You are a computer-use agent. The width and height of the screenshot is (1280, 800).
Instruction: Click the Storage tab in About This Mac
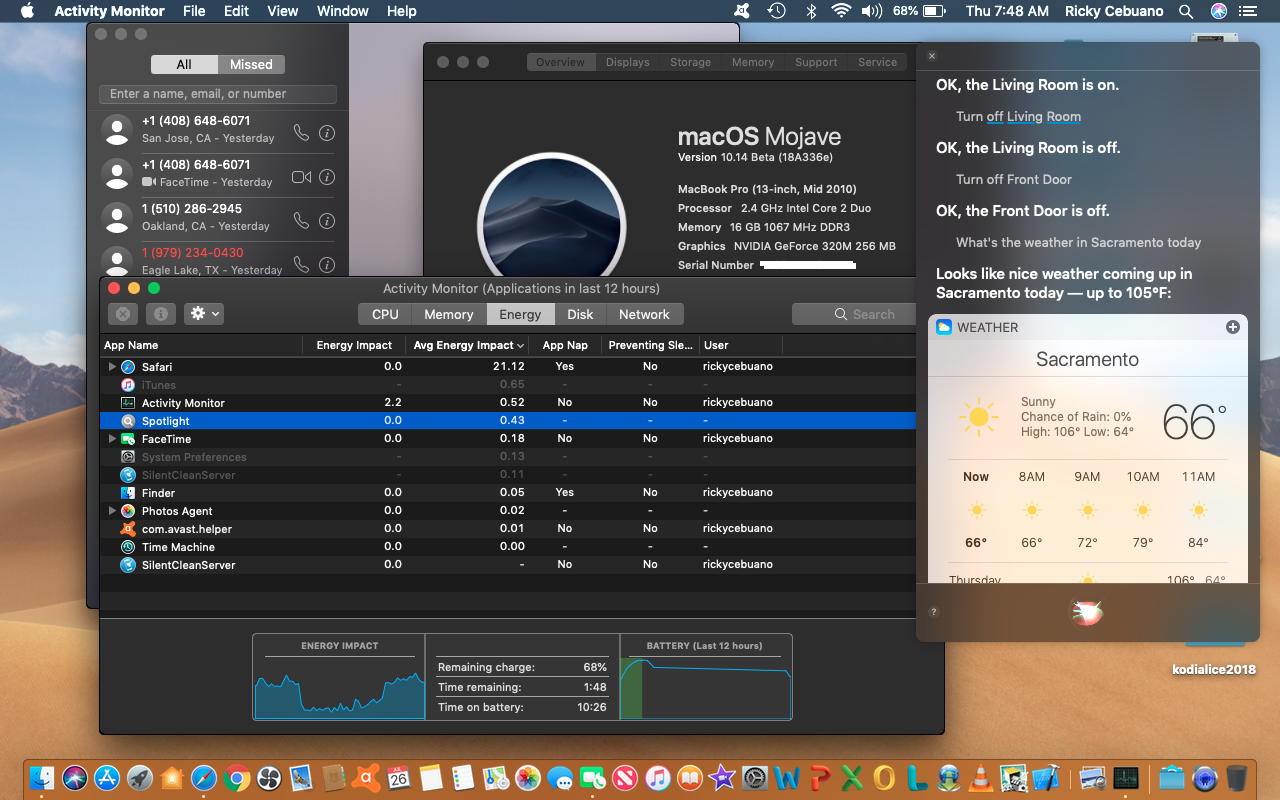point(690,62)
